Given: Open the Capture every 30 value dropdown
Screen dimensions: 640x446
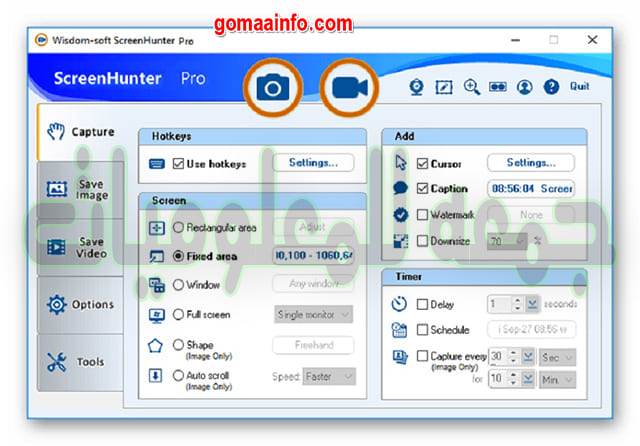Looking at the screenshot, I should tap(528, 357).
